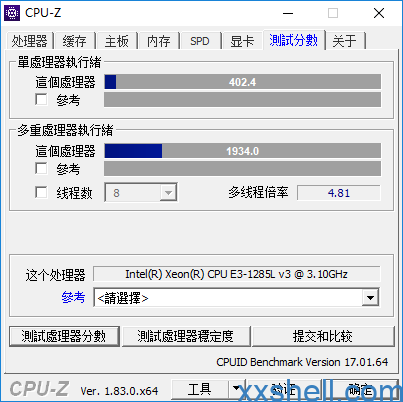Click the single-thread score bar 402.4
This screenshot has width=403, height=402.
coord(242,82)
